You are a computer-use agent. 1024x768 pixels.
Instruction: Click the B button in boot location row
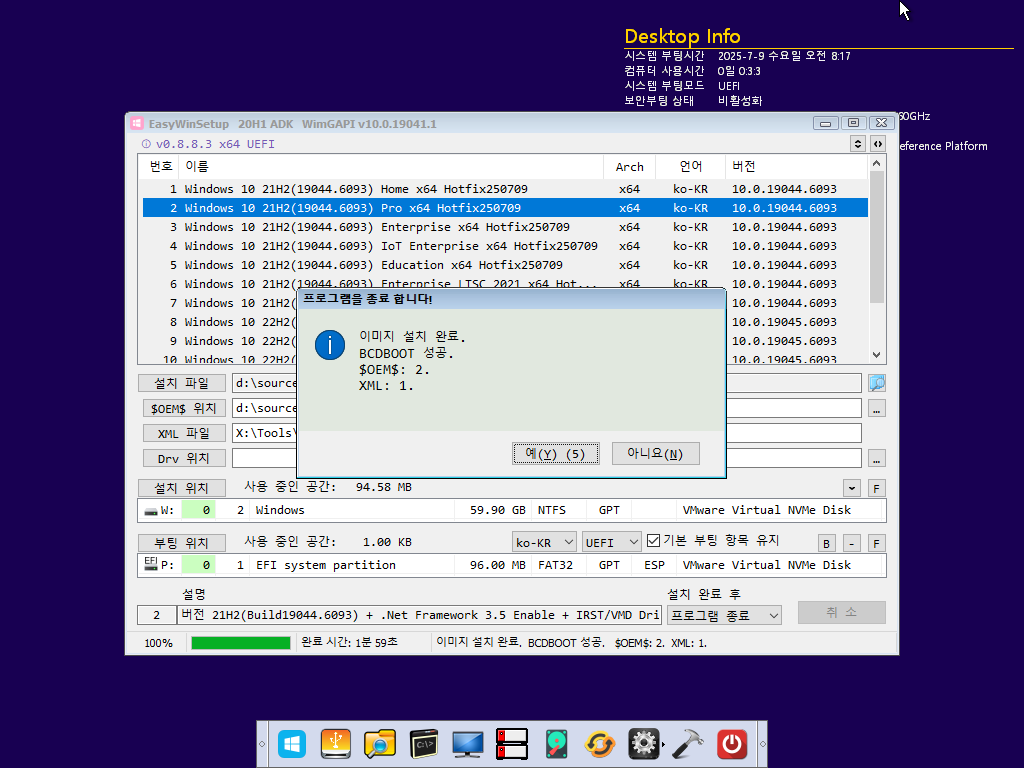point(826,543)
